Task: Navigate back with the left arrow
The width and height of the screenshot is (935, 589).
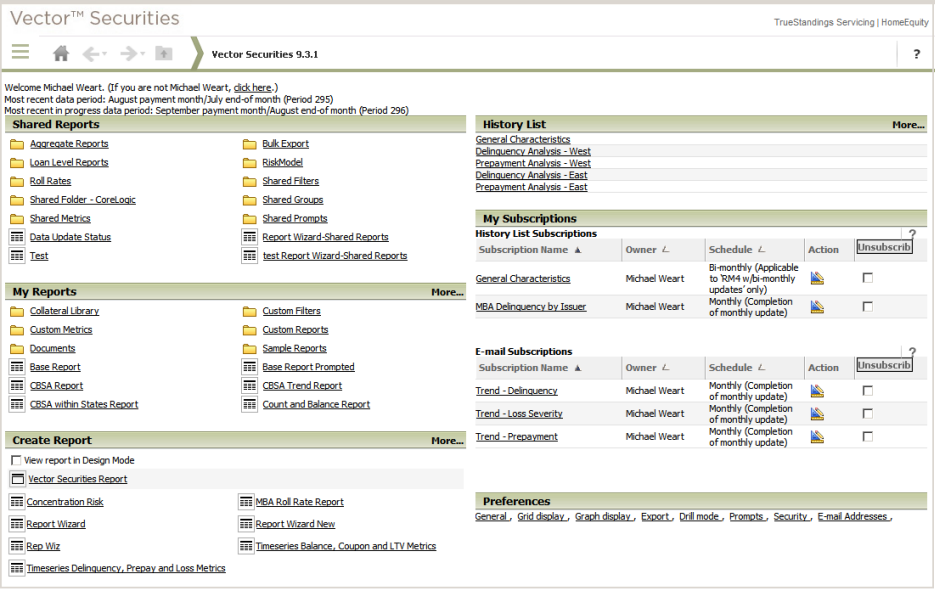Action: tap(91, 54)
